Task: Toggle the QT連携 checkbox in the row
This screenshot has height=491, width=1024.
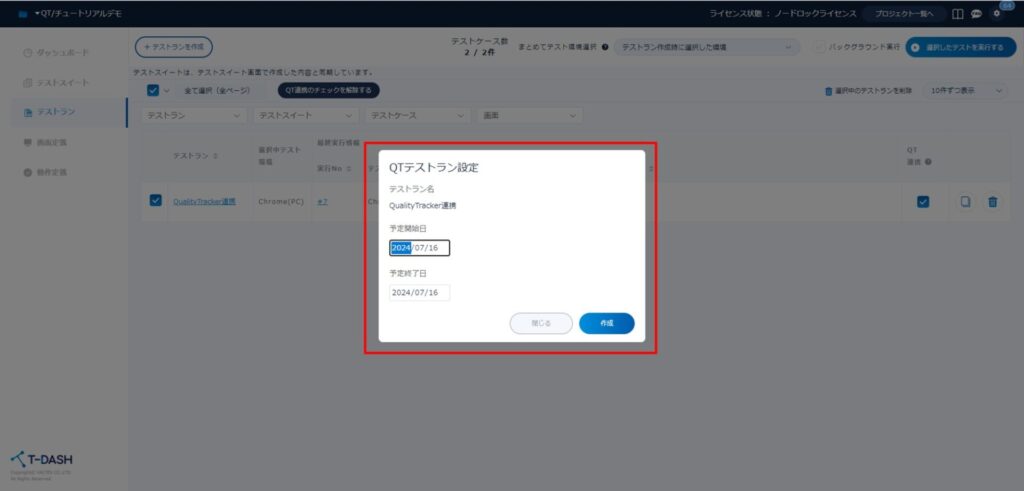Action: (923, 201)
